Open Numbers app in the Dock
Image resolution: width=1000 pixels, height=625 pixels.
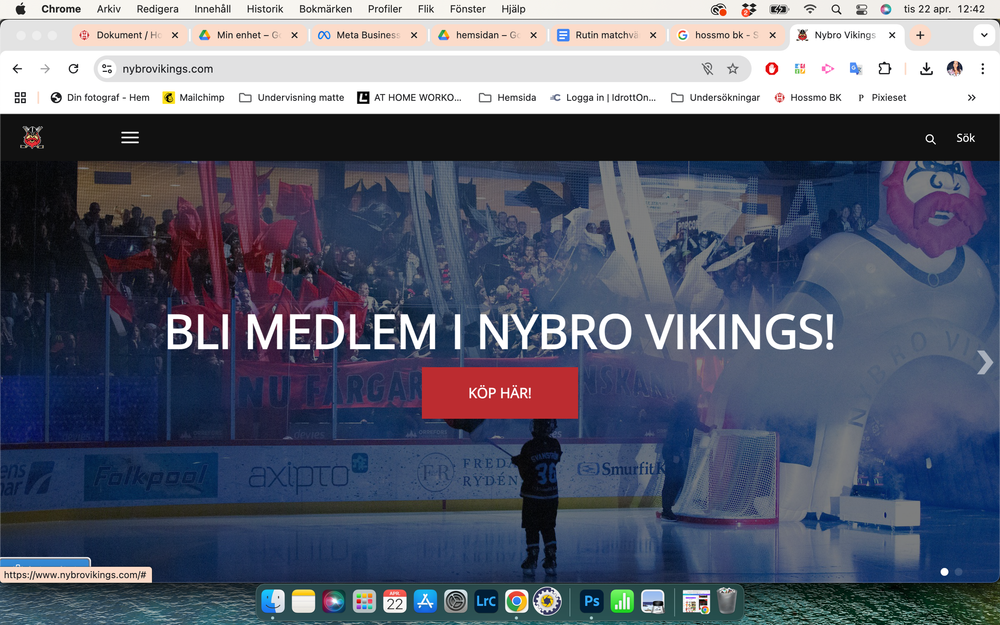click(x=622, y=601)
